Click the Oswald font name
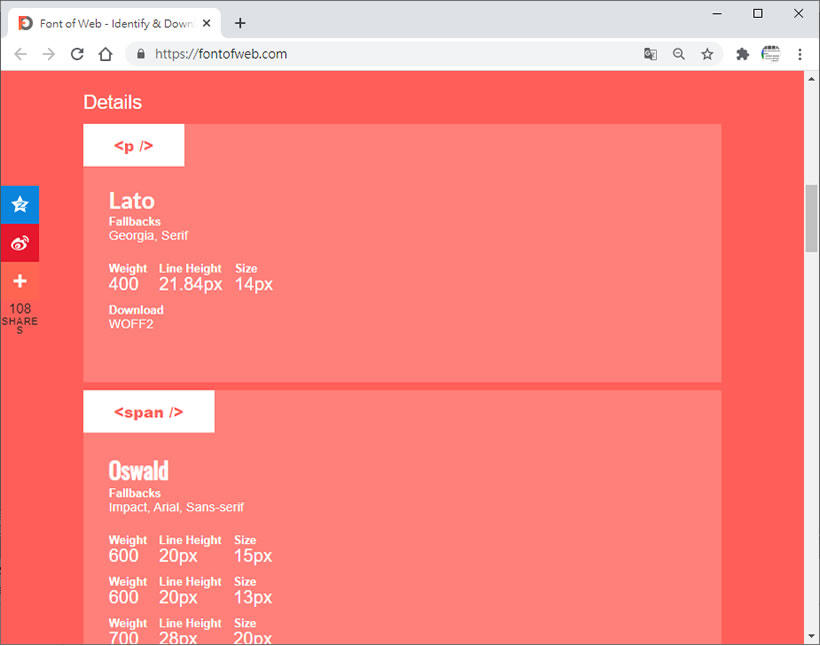This screenshot has width=820, height=646. point(139,471)
